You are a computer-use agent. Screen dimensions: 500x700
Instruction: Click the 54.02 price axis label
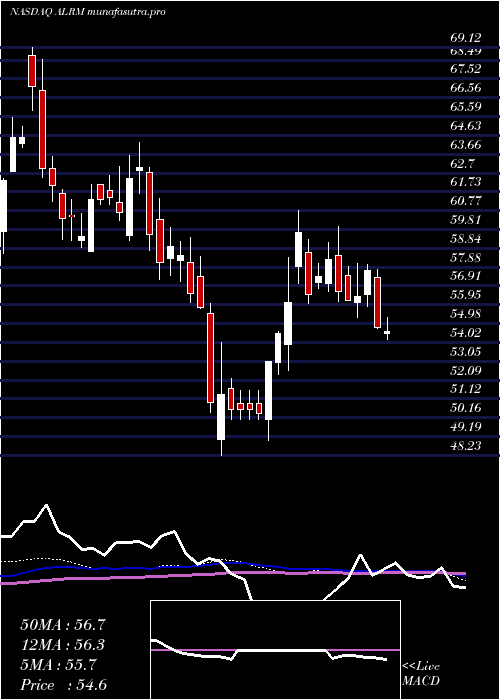466,332
